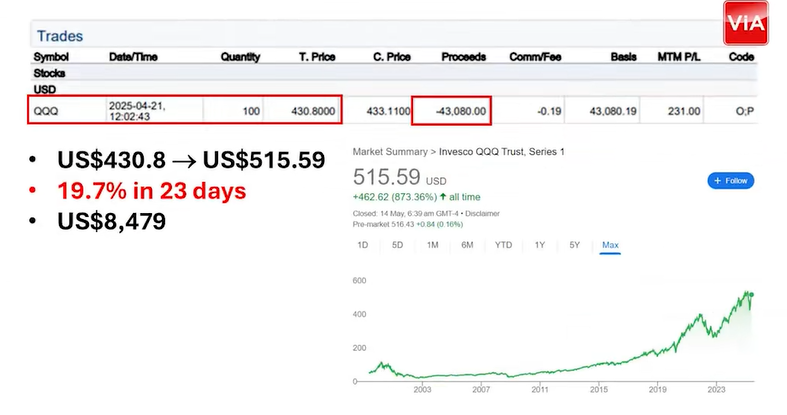
Task: Click the Max range tab
Action: 609,245
